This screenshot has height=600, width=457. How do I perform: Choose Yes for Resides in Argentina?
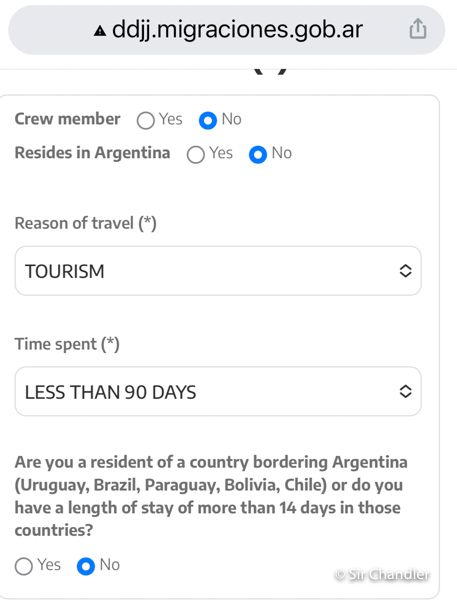click(x=196, y=155)
